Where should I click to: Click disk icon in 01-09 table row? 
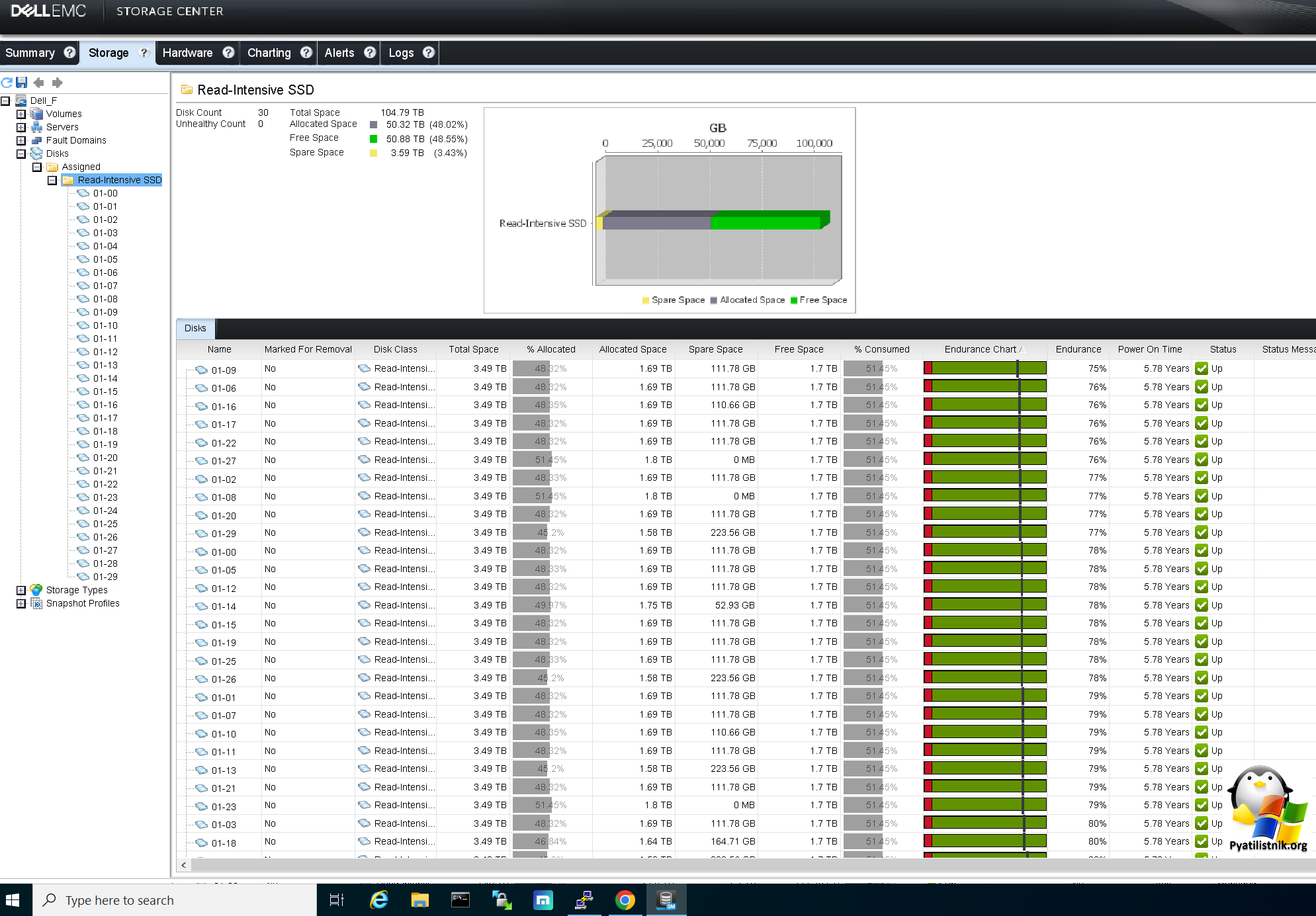click(x=202, y=370)
